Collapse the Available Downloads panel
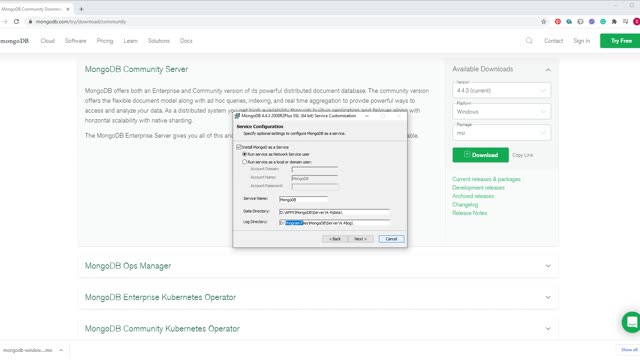640x360 pixels. click(548, 70)
